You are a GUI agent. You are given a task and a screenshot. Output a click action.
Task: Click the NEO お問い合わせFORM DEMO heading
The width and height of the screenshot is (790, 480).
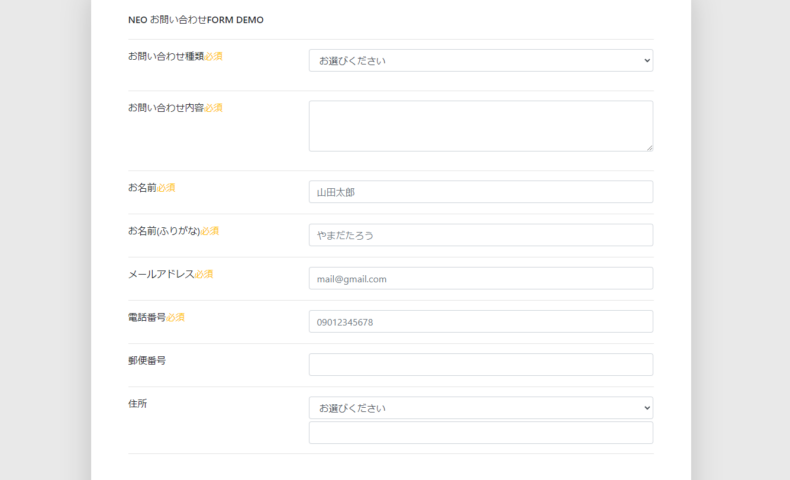(195, 20)
